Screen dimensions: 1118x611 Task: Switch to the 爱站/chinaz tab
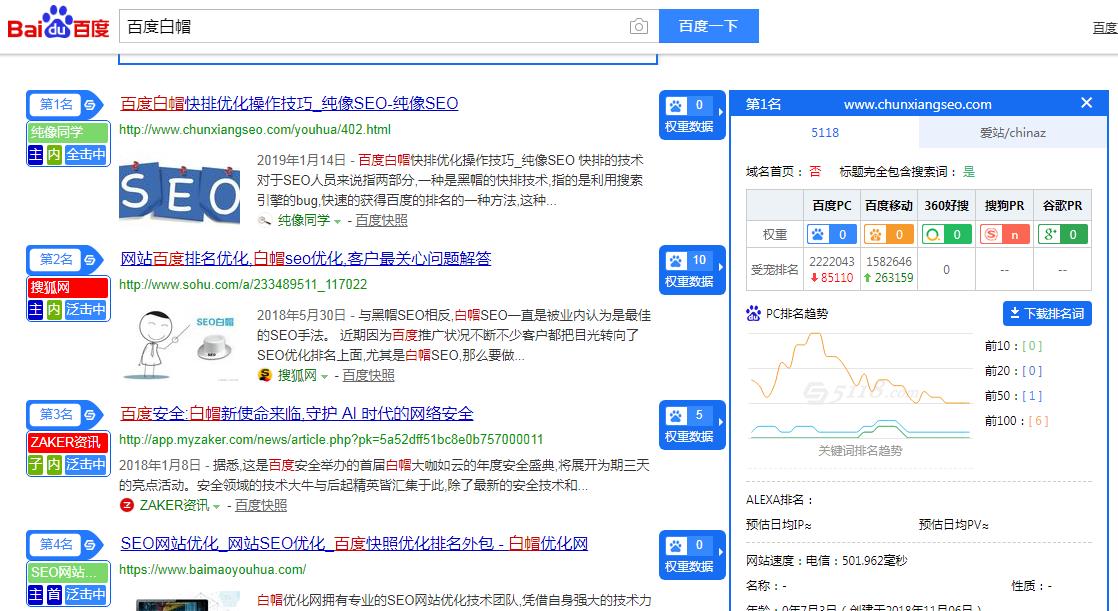pos(1012,133)
